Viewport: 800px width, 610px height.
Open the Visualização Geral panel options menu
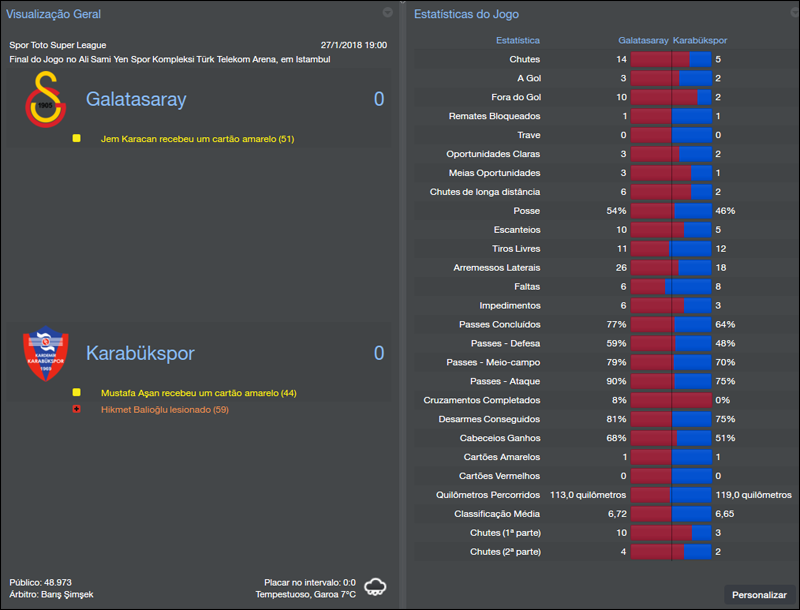coord(387,13)
